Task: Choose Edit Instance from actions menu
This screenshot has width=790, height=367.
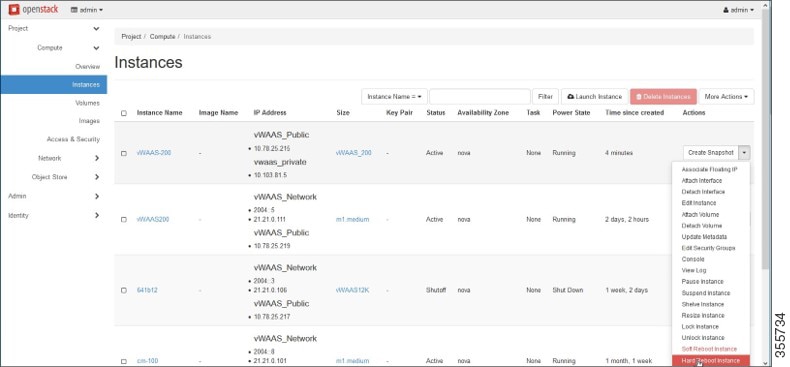Action: (698, 203)
